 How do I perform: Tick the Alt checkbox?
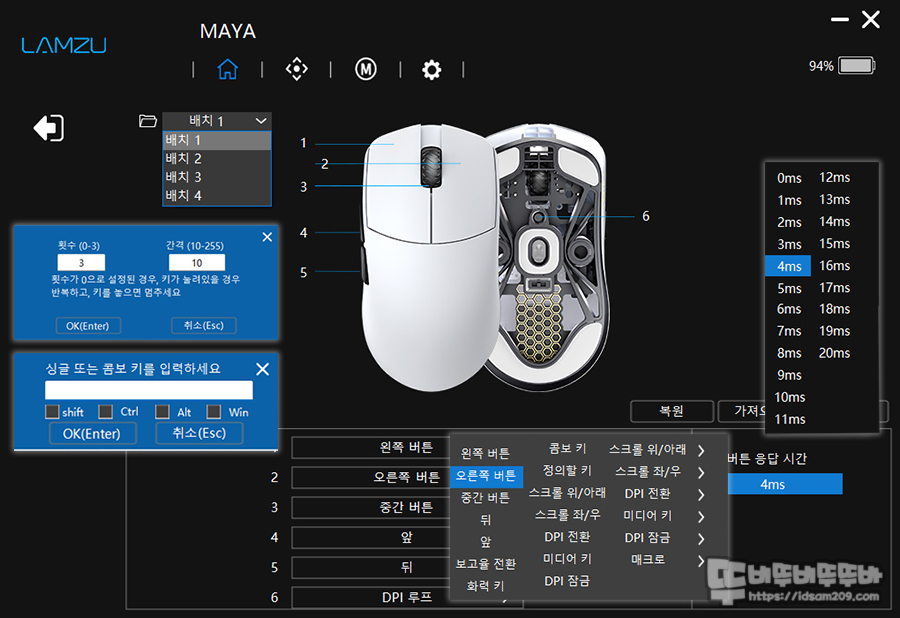point(162,411)
